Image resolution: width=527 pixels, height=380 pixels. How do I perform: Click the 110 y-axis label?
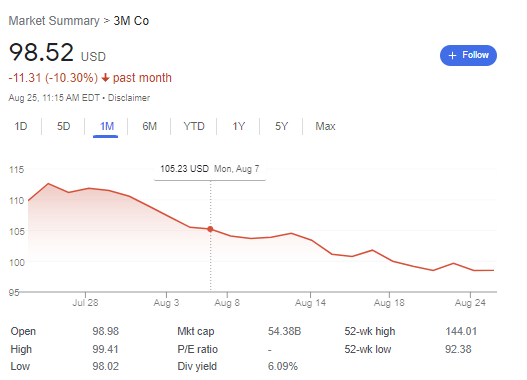coord(16,201)
